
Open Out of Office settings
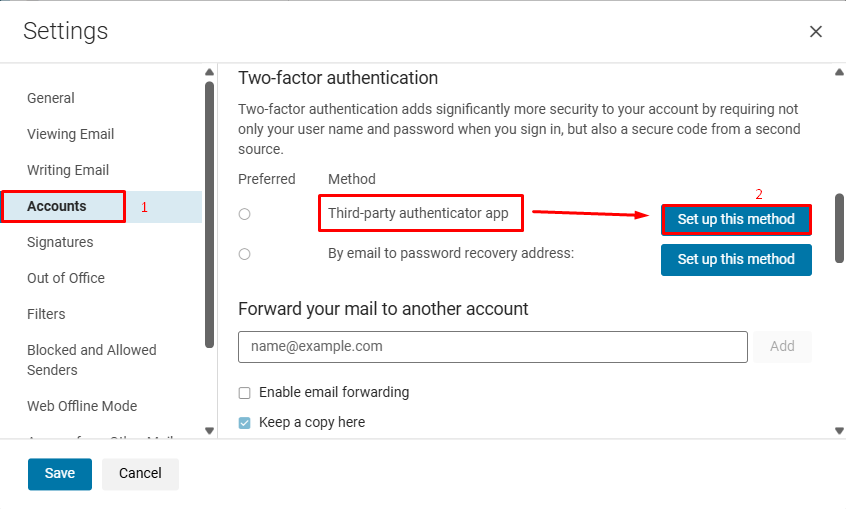(66, 278)
